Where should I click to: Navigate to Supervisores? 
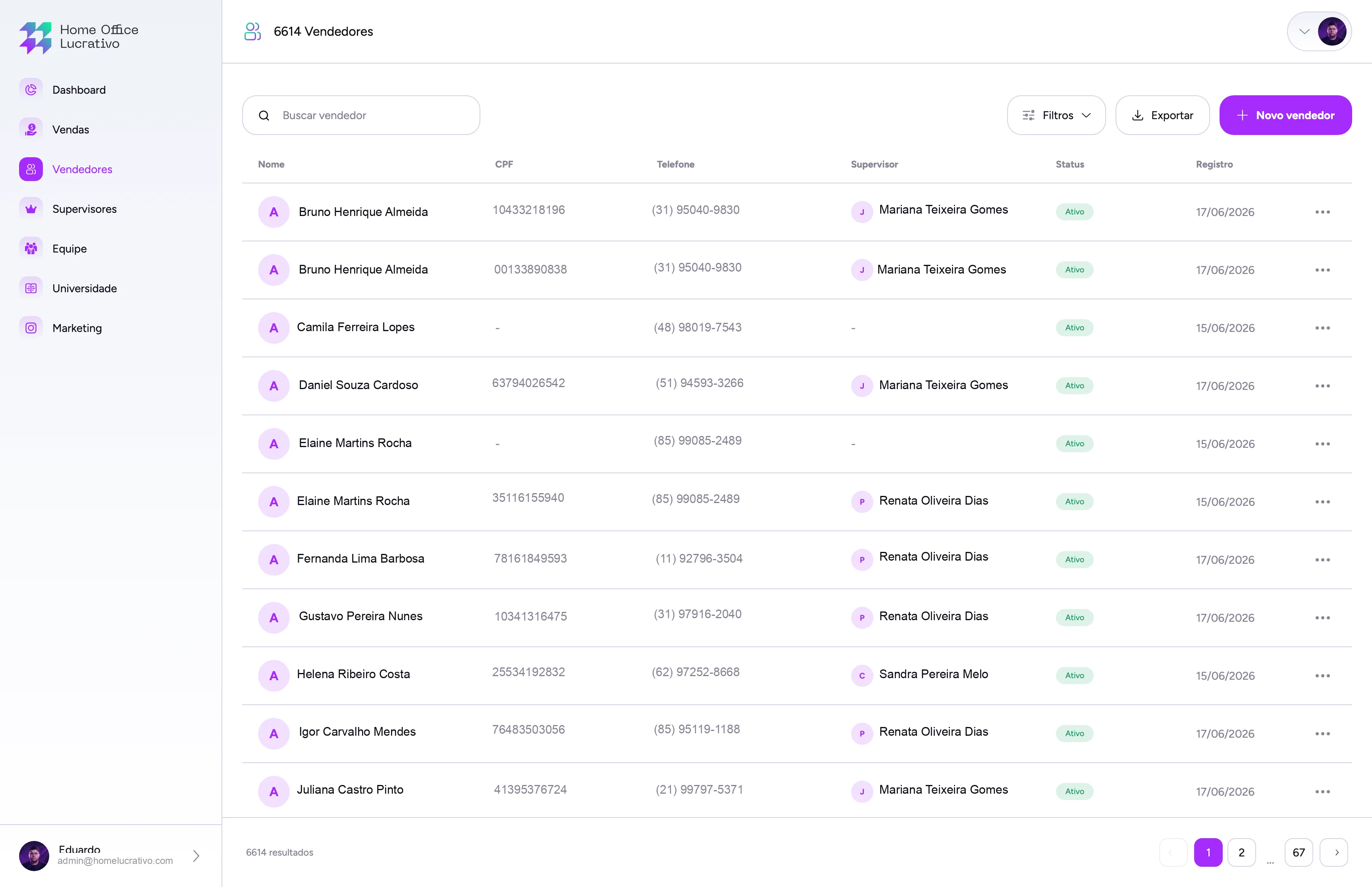point(85,209)
